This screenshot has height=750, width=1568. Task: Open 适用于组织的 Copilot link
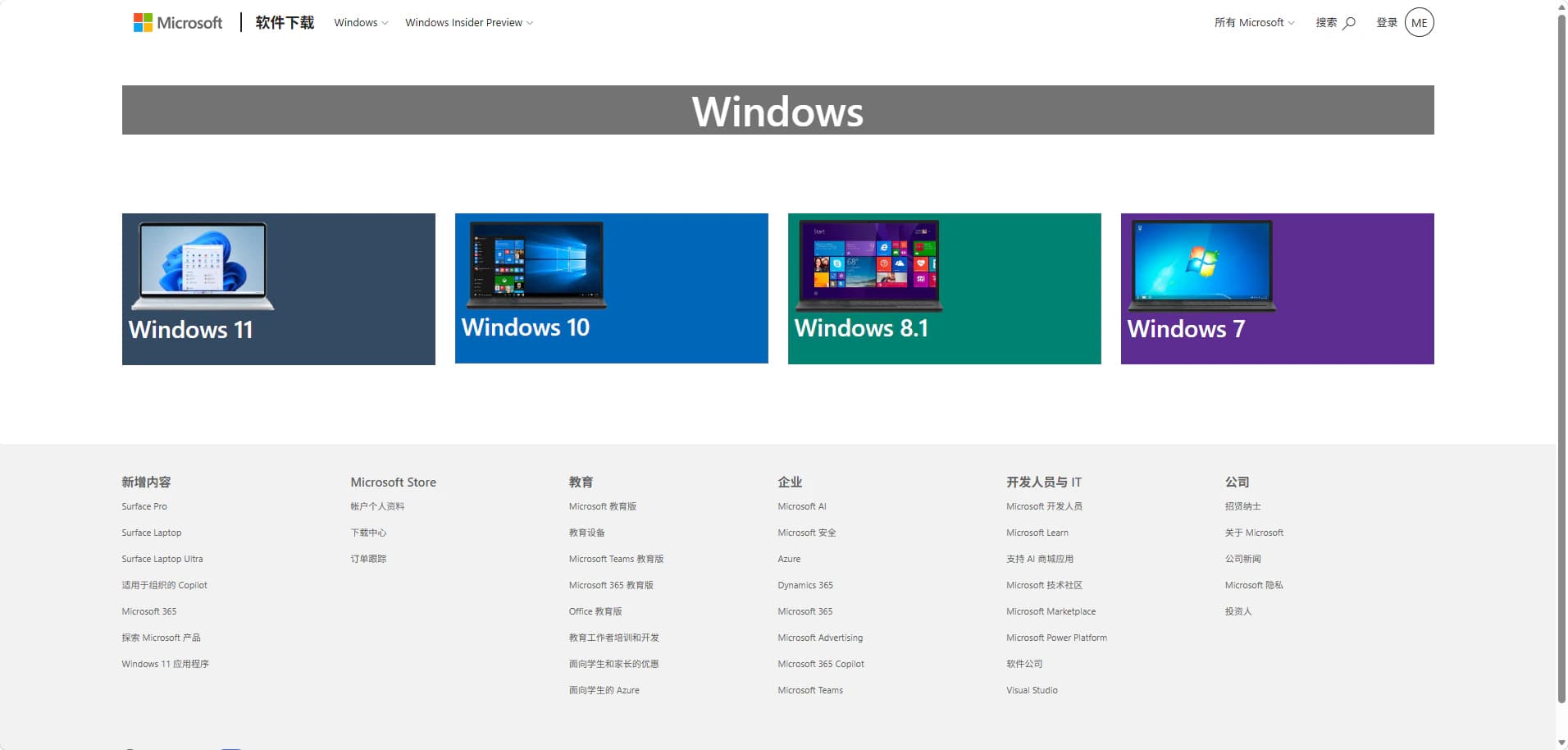(x=165, y=585)
